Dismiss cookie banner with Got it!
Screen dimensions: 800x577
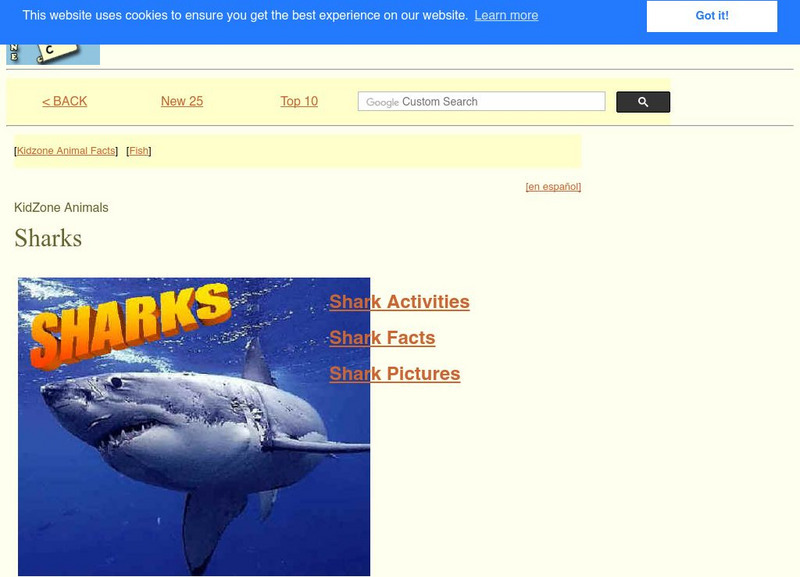712,16
